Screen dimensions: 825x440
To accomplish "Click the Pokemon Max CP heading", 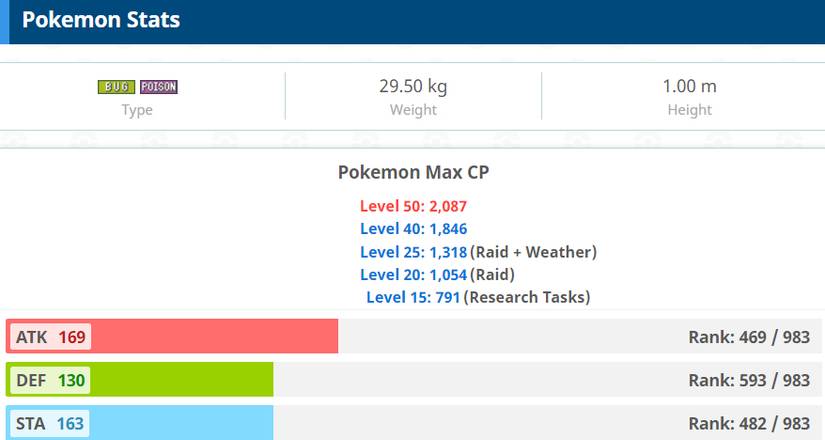I will [x=414, y=173].
